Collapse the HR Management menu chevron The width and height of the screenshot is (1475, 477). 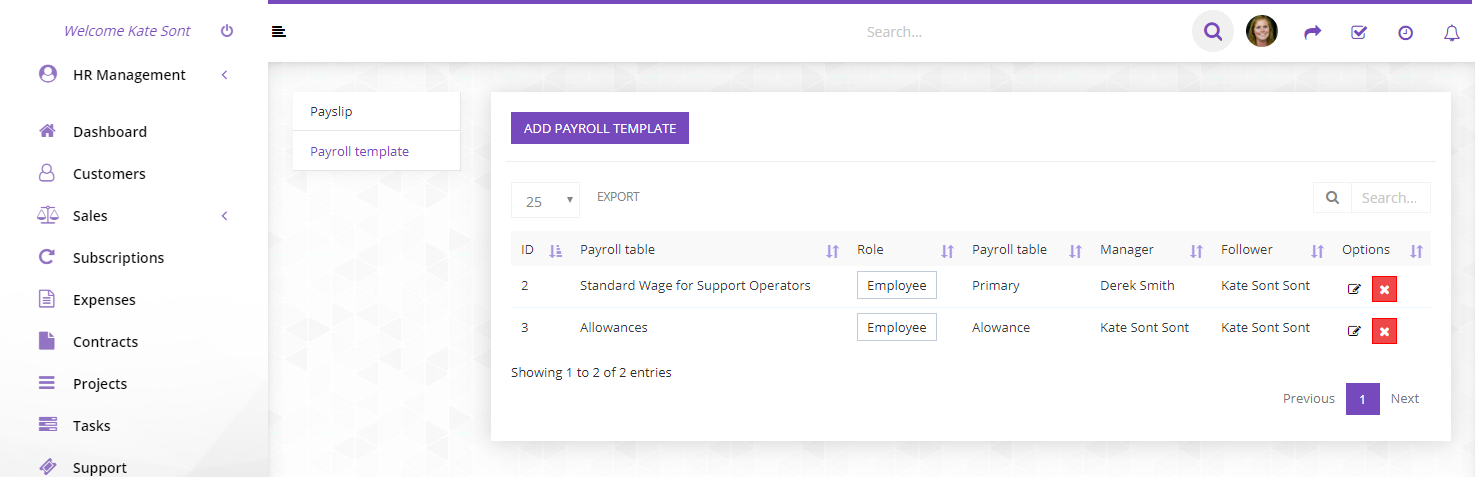coord(225,75)
